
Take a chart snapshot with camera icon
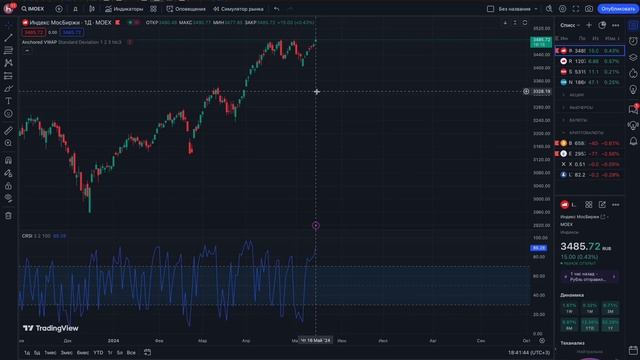pos(589,9)
